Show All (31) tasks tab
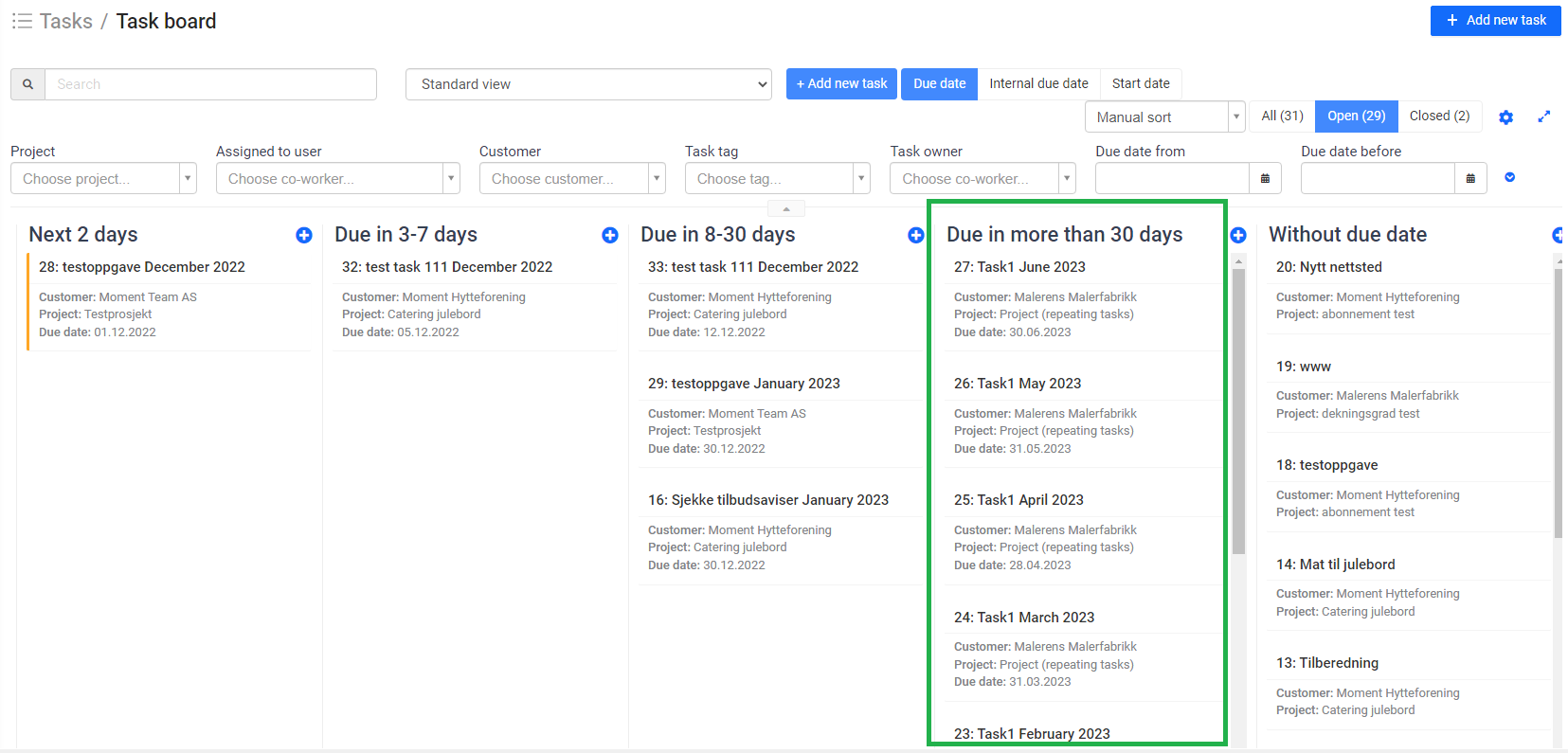Image resolution: width=1568 pixels, height=753 pixels. pyautogui.click(x=1282, y=116)
